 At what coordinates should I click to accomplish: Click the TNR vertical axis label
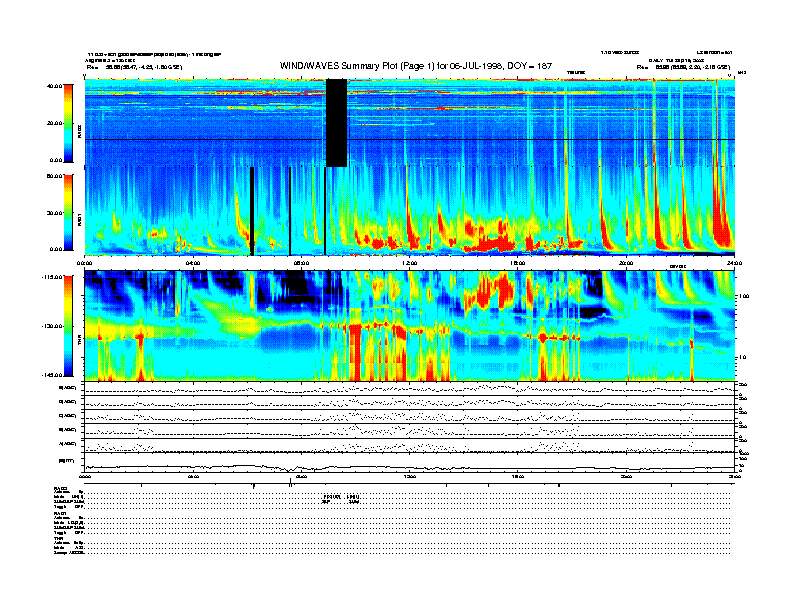pos(79,342)
